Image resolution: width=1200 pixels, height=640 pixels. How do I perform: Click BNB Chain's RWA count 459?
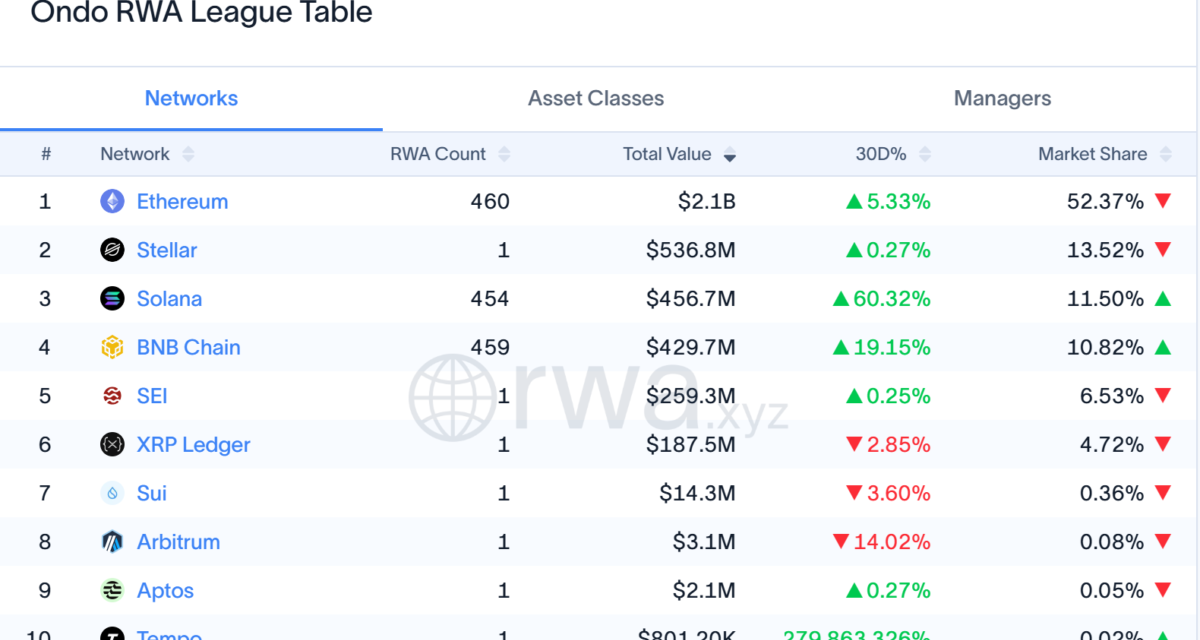click(490, 347)
